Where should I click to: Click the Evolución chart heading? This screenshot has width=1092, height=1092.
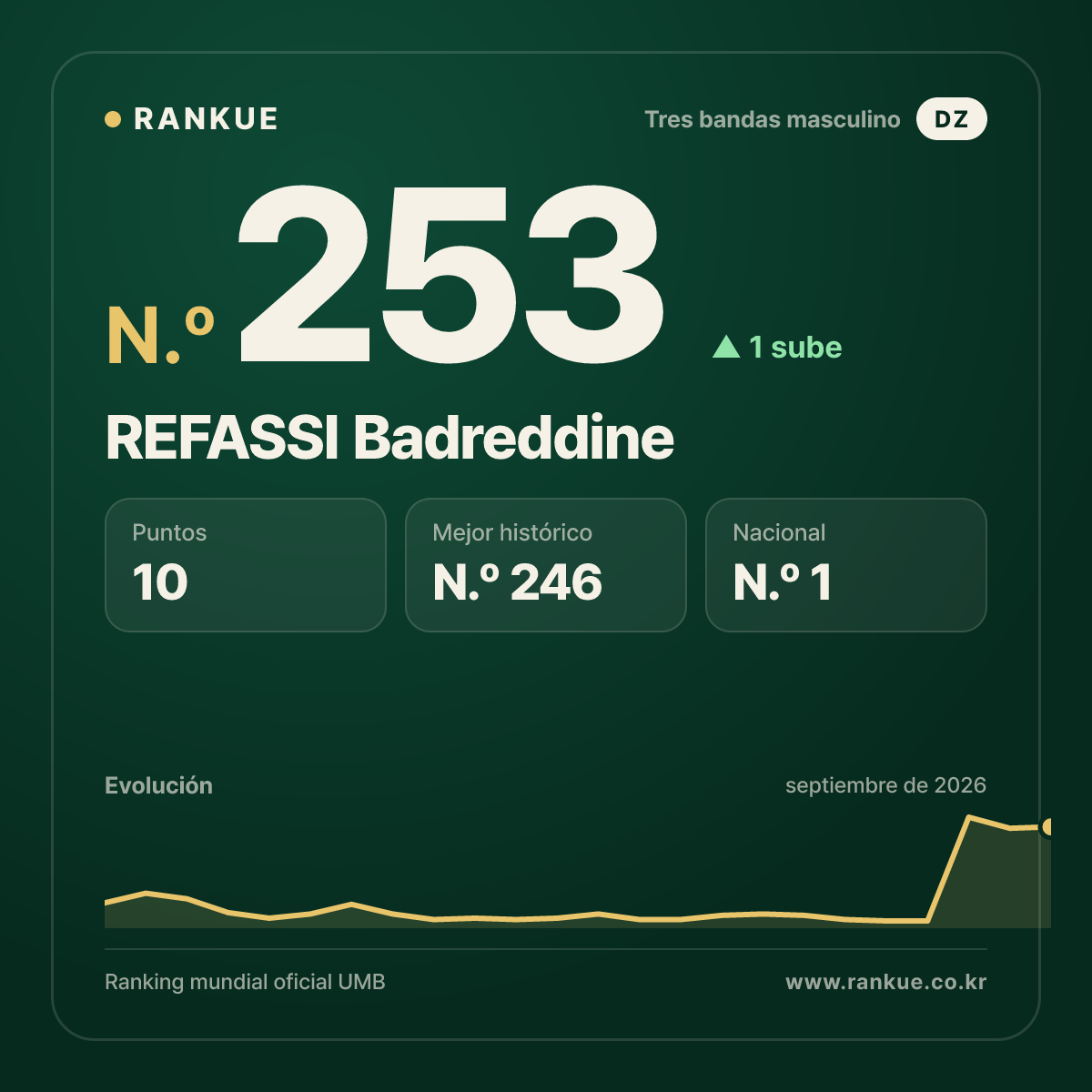(158, 785)
